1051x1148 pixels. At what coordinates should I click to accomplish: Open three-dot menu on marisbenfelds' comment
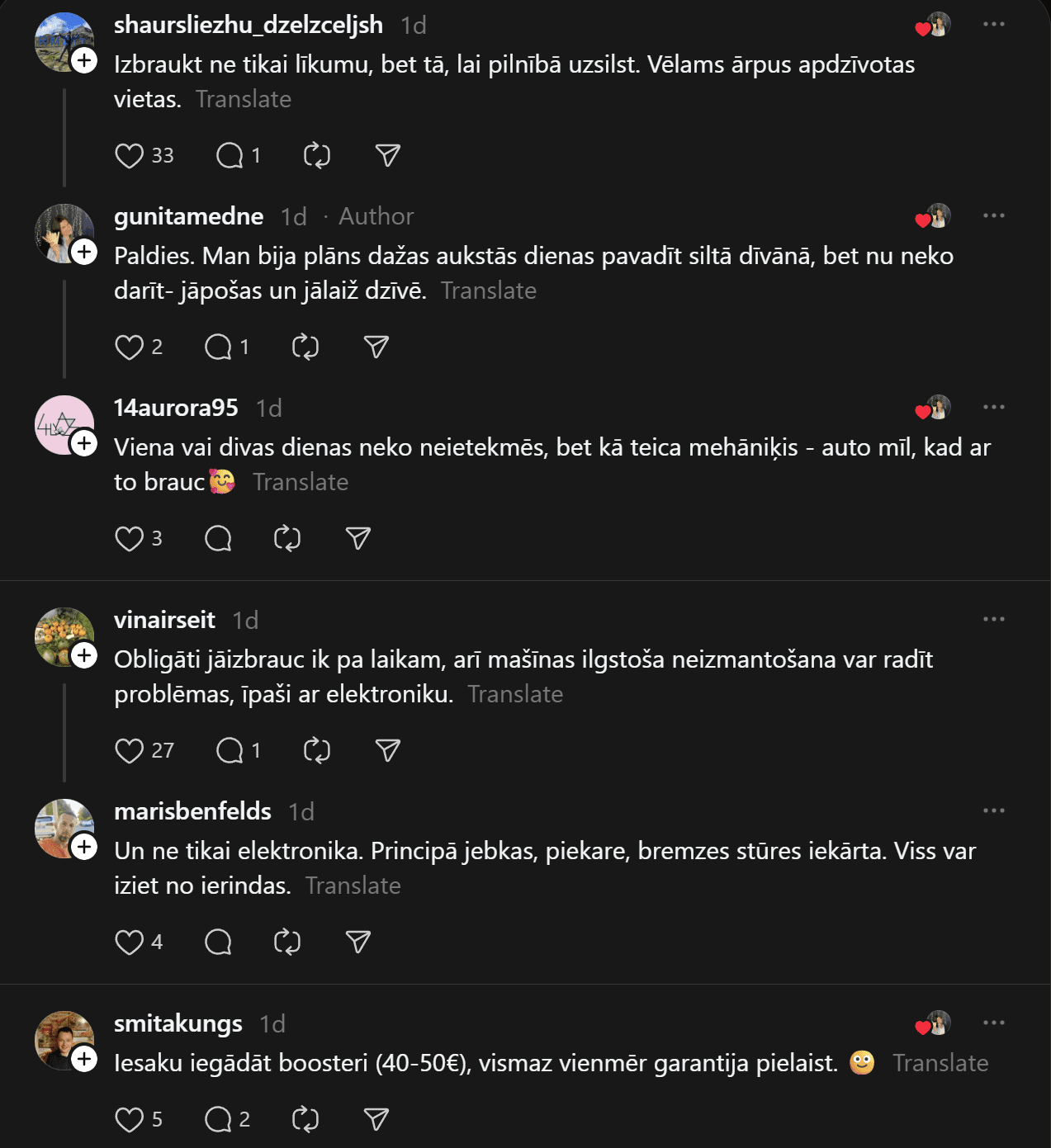coord(994,810)
